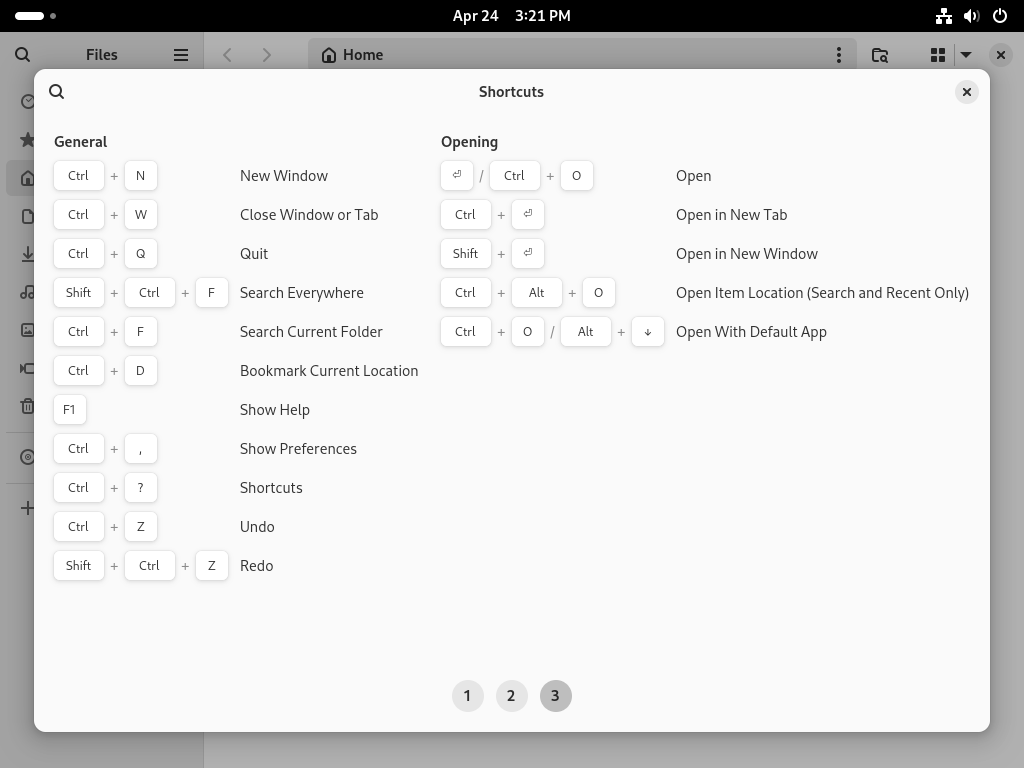1024x768 pixels.
Task: Click the 'Search Everywhere' label
Action: point(302,293)
